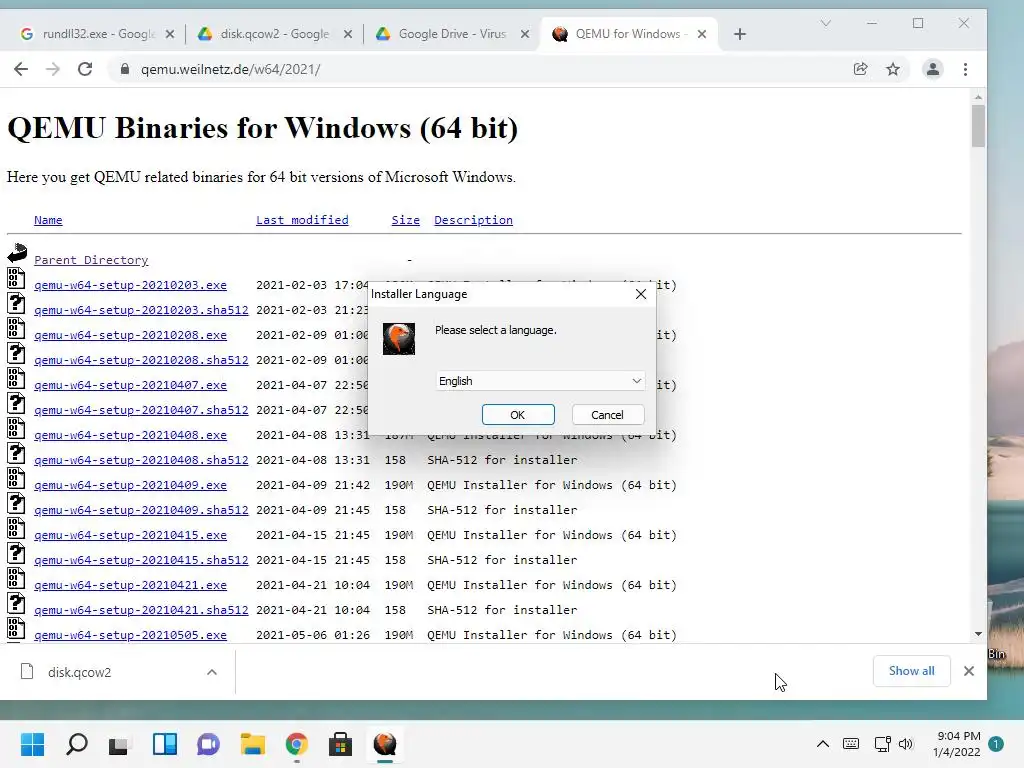This screenshot has width=1024, height=768.
Task: Open qemu-w64-setup-20210415.sha512 link
Action: point(141,560)
